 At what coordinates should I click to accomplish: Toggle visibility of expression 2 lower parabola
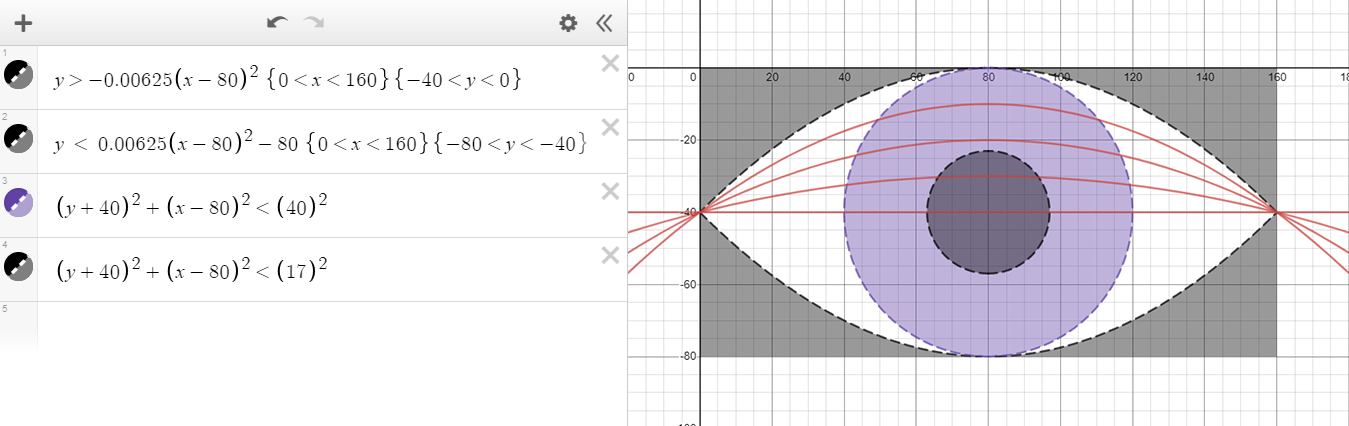pos(19,140)
